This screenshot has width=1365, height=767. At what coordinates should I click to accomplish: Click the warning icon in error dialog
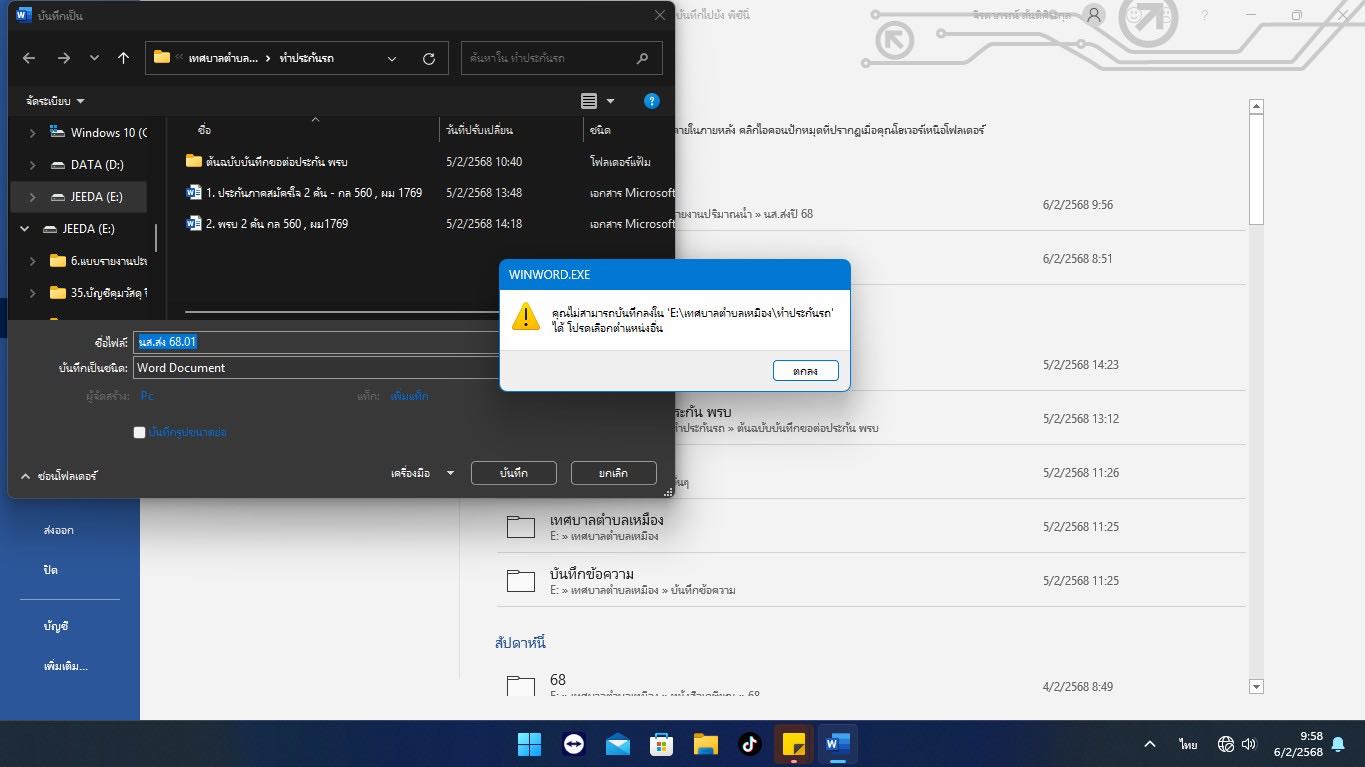(x=525, y=316)
